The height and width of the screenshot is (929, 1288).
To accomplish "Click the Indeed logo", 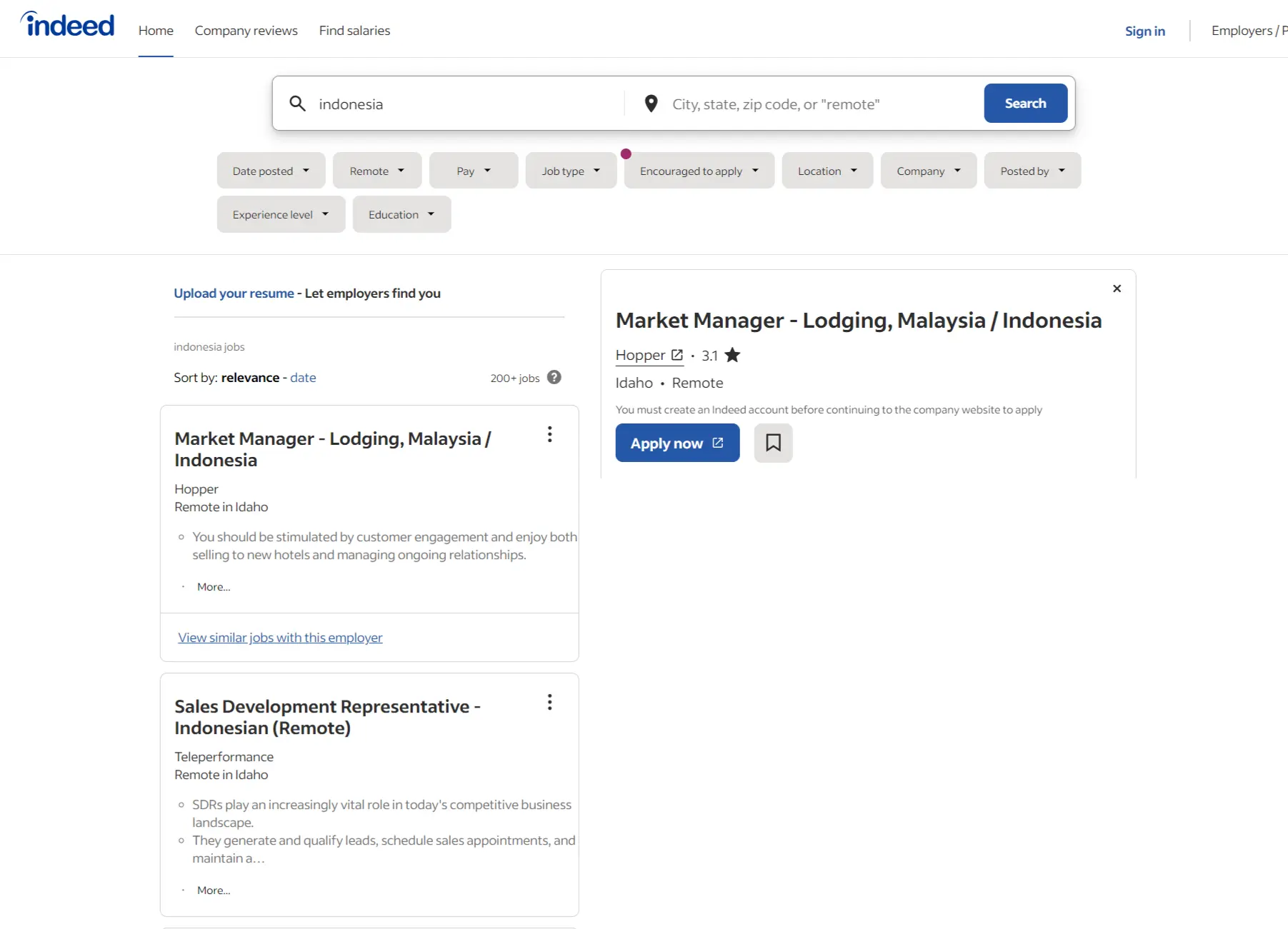I will (67, 25).
